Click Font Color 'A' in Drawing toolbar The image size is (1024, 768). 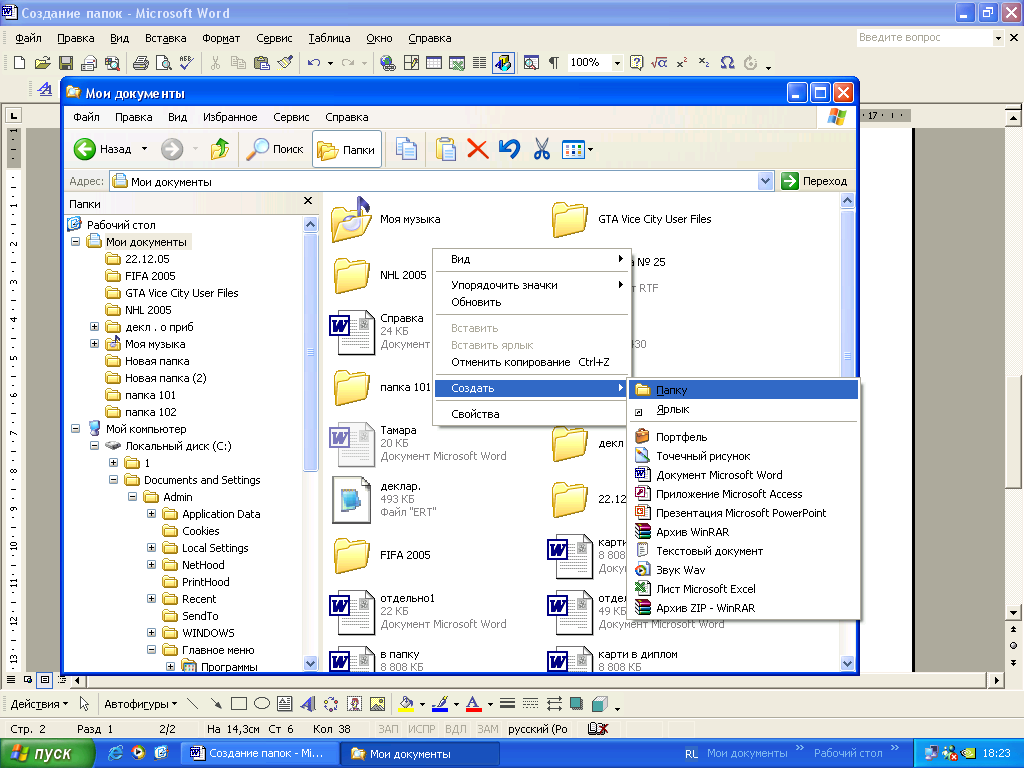(x=474, y=703)
